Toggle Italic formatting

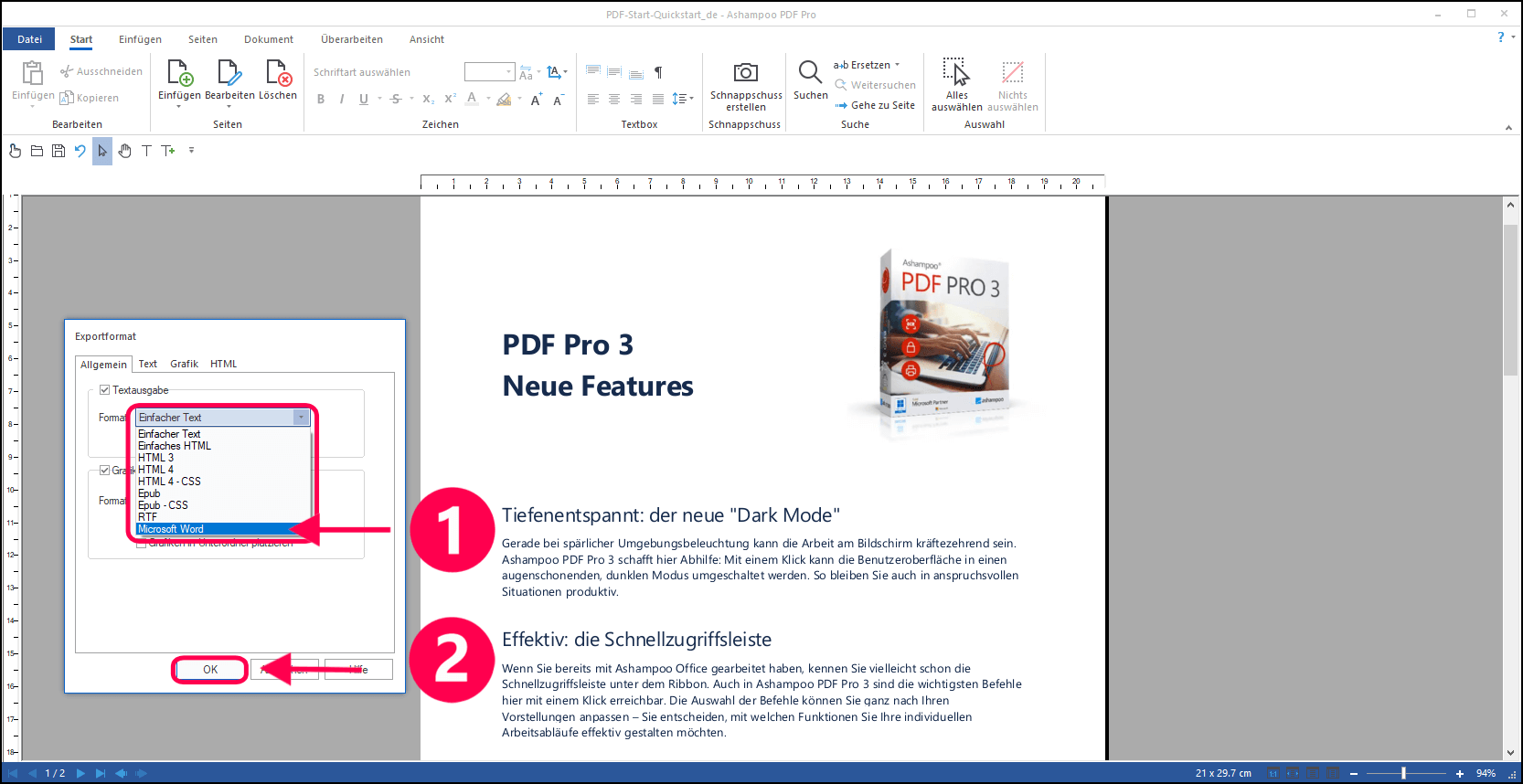click(x=342, y=99)
